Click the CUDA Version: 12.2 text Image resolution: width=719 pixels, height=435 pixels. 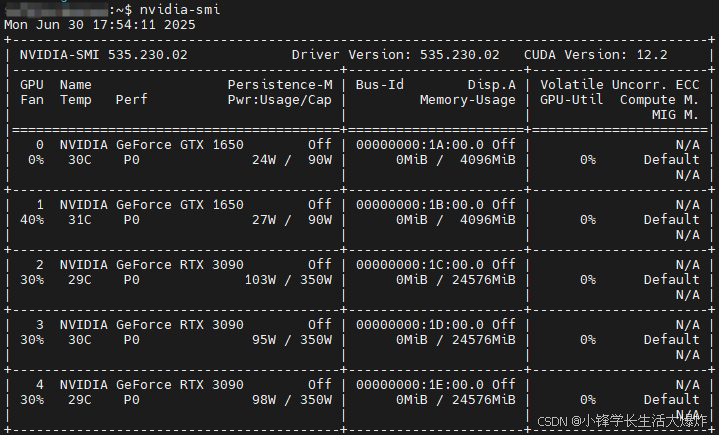[x=596, y=55]
